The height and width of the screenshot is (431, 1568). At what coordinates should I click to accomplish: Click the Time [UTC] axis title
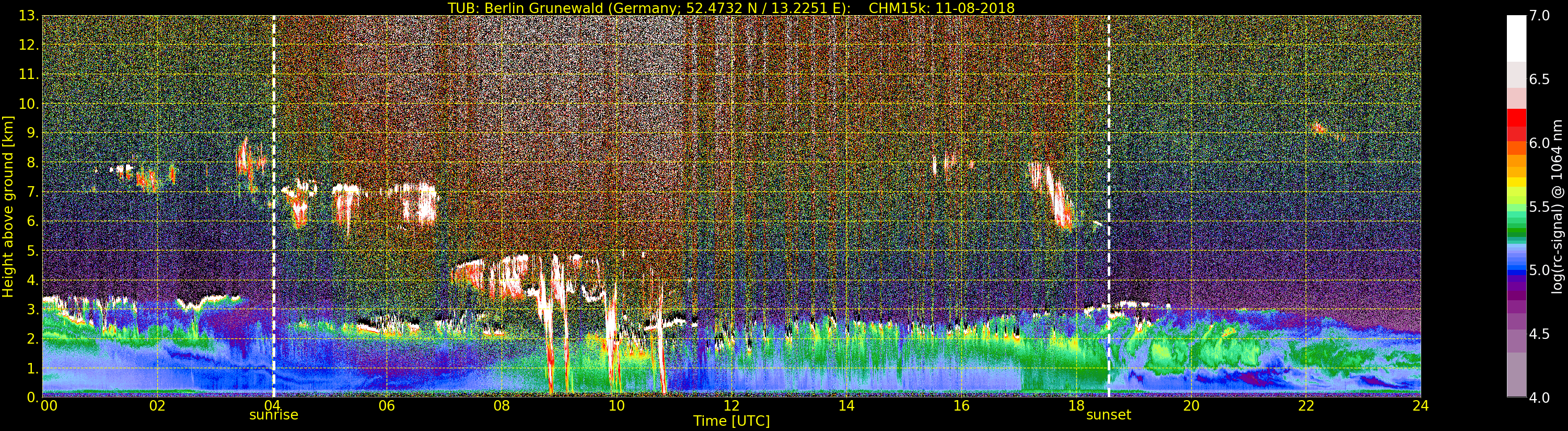tap(731, 421)
